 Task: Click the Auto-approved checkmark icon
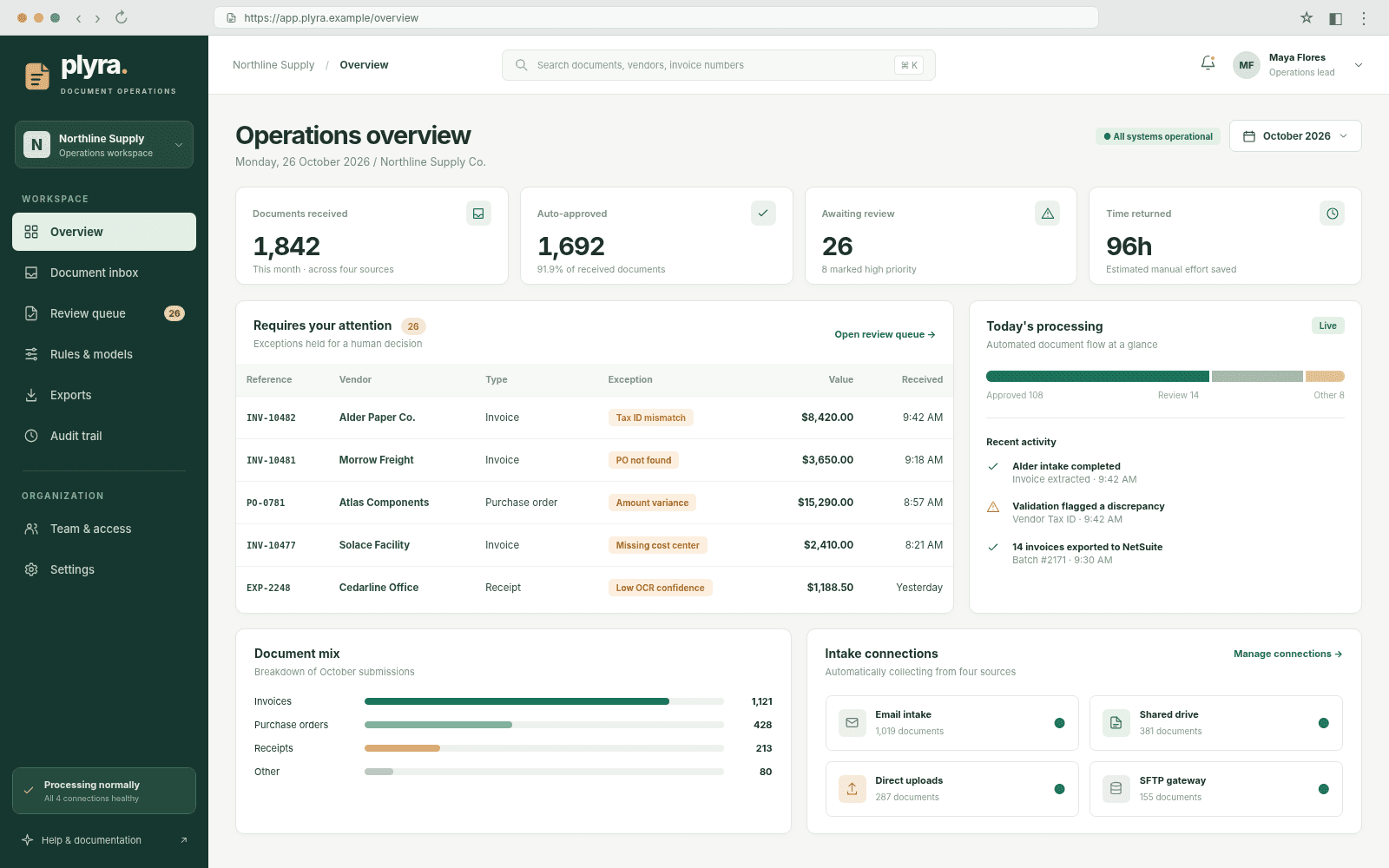(763, 214)
